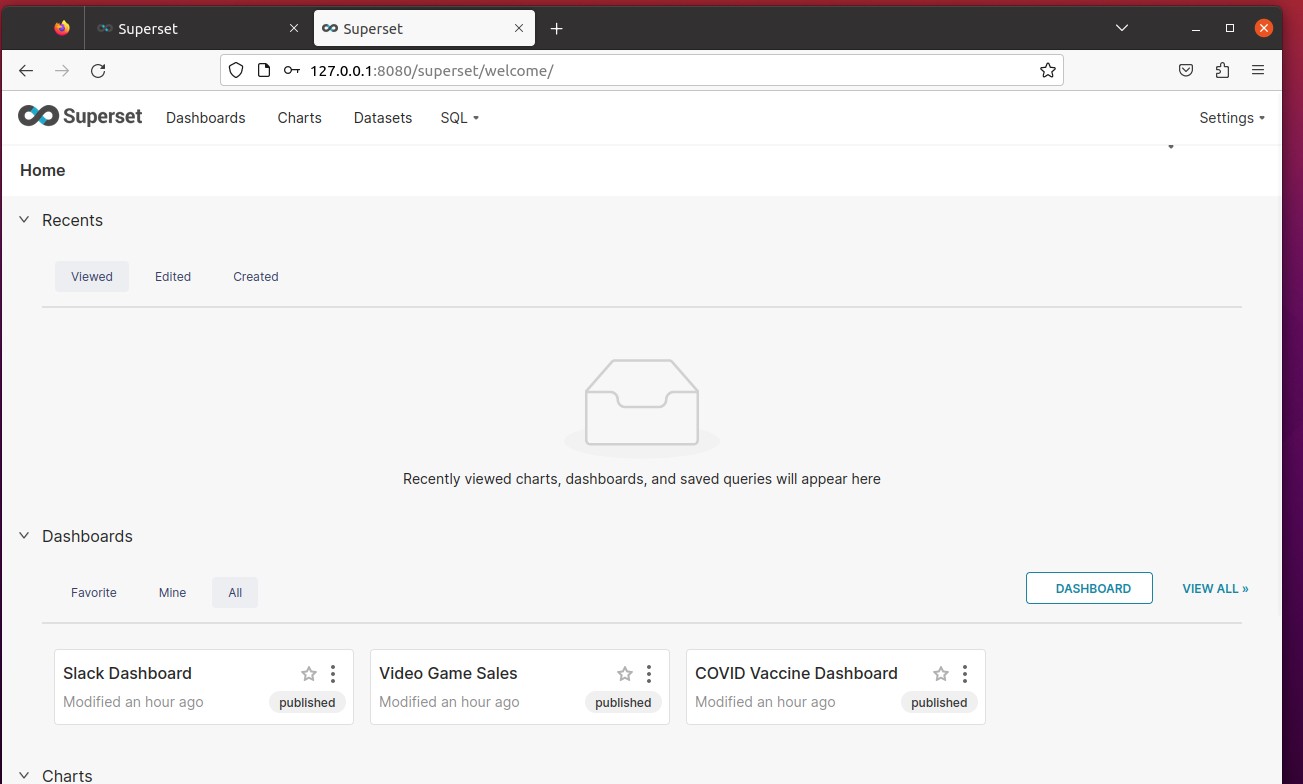Click the Firefox browser icon
1303x784 pixels.
pos(62,28)
